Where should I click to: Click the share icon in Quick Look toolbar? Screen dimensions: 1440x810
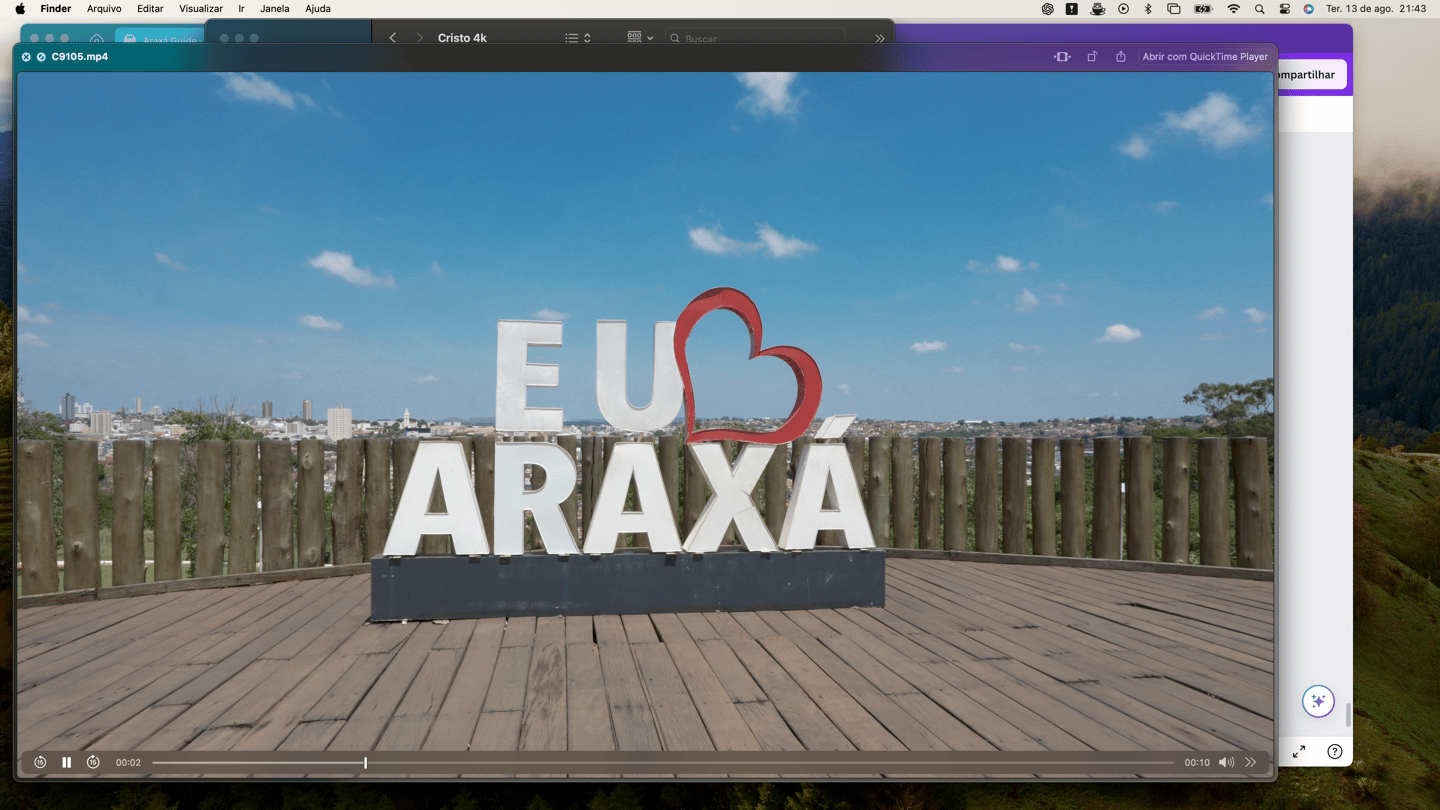click(1121, 57)
